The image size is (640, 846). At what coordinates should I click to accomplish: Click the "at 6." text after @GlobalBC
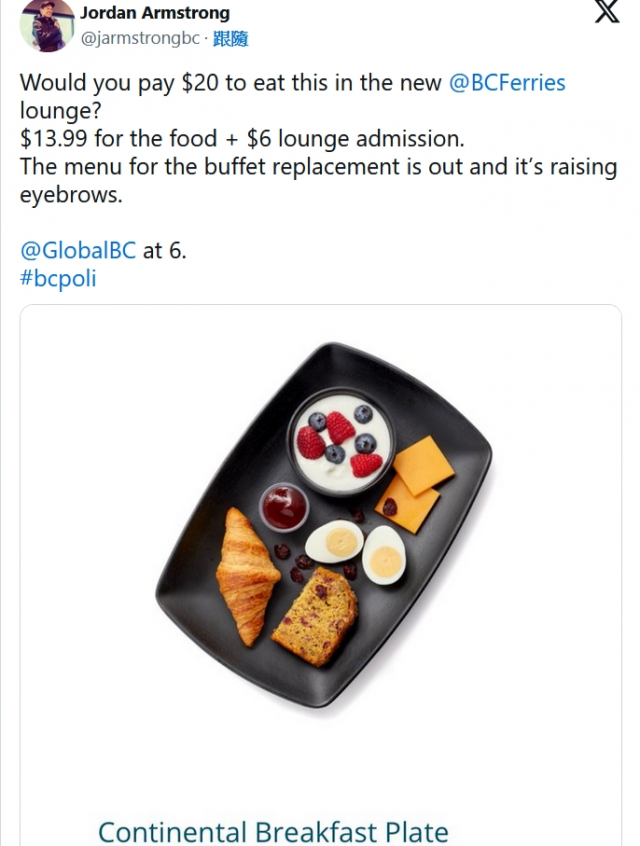tap(164, 250)
